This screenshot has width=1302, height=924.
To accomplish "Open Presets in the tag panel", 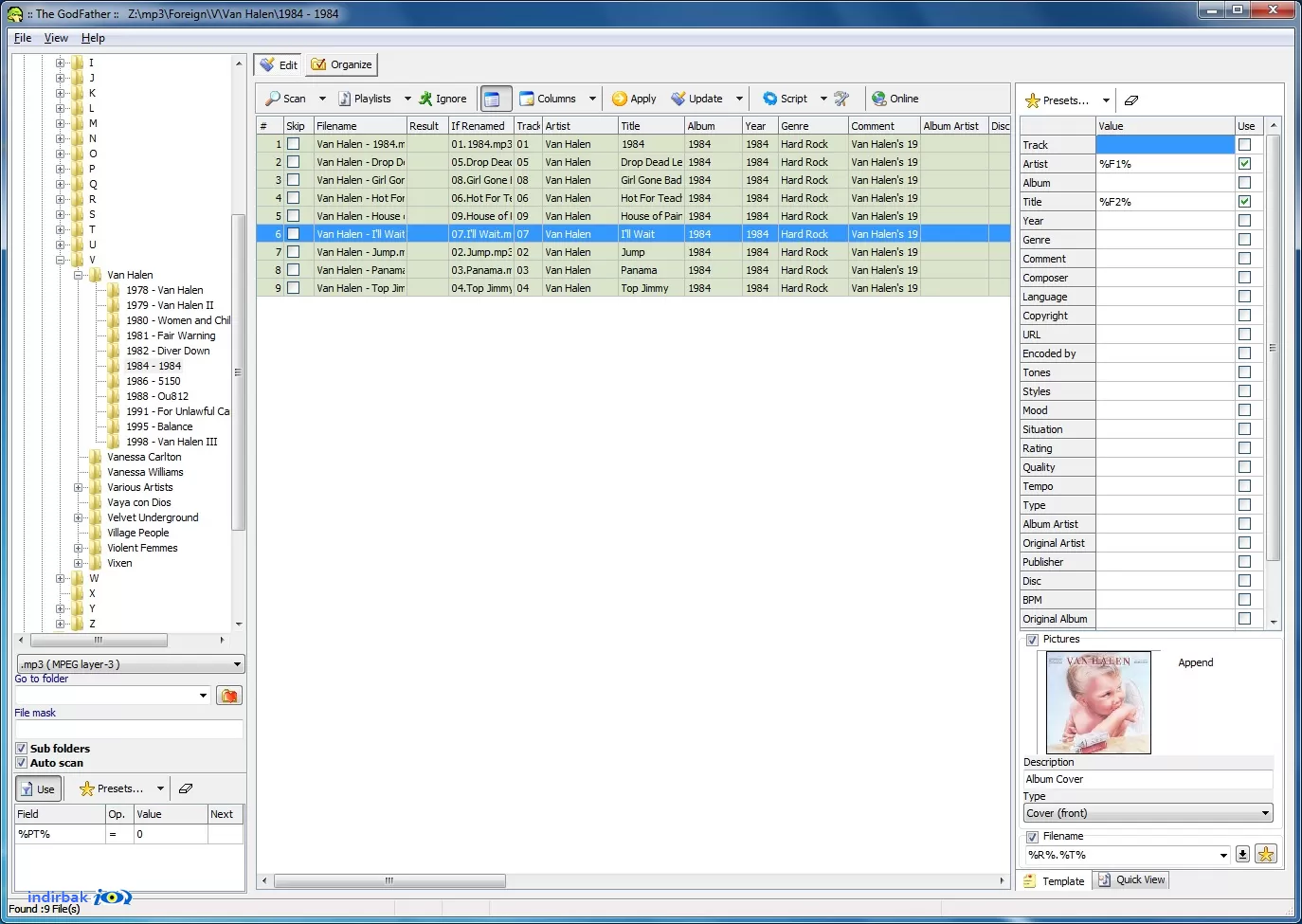I will (x=1058, y=100).
